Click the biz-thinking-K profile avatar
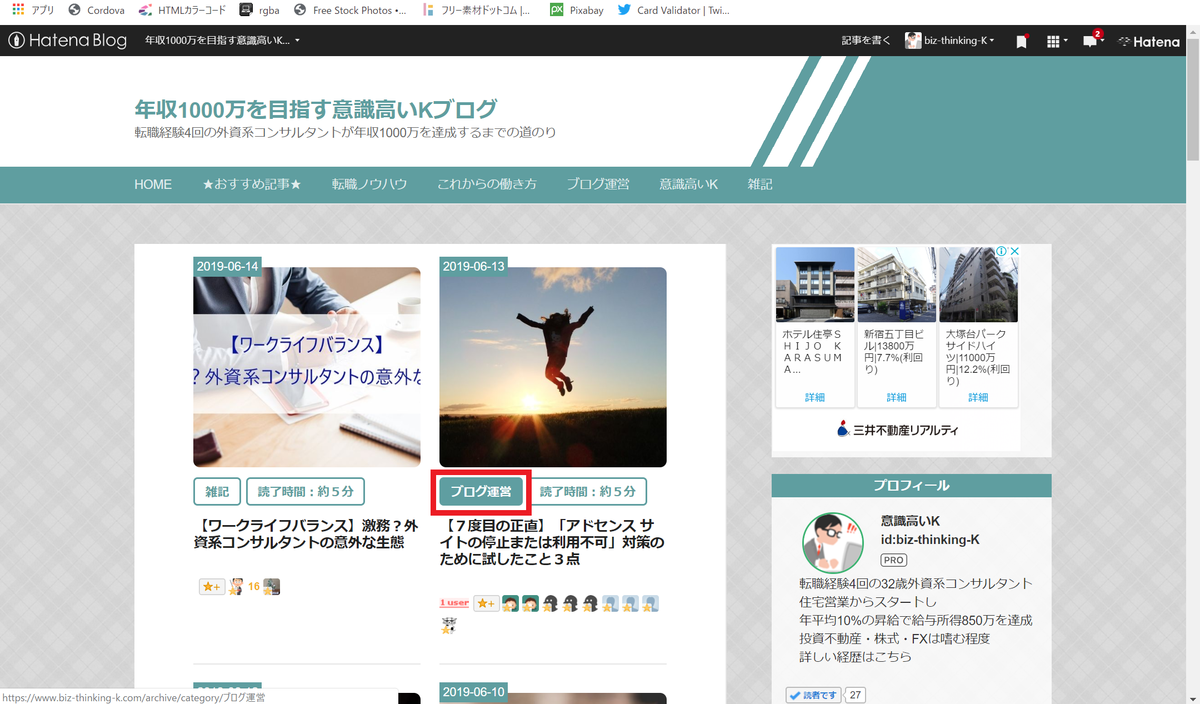The width and height of the screenshot is (1200, 704). point(912,41)
